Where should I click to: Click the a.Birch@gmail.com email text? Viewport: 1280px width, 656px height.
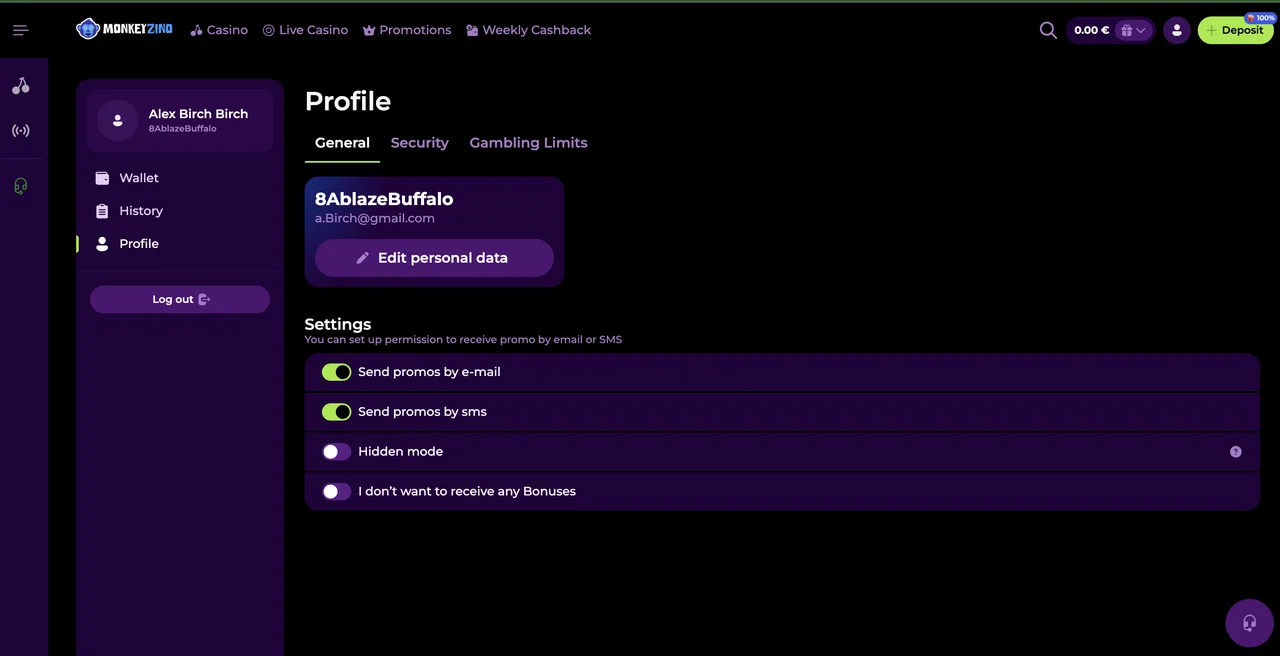[375, 218]
